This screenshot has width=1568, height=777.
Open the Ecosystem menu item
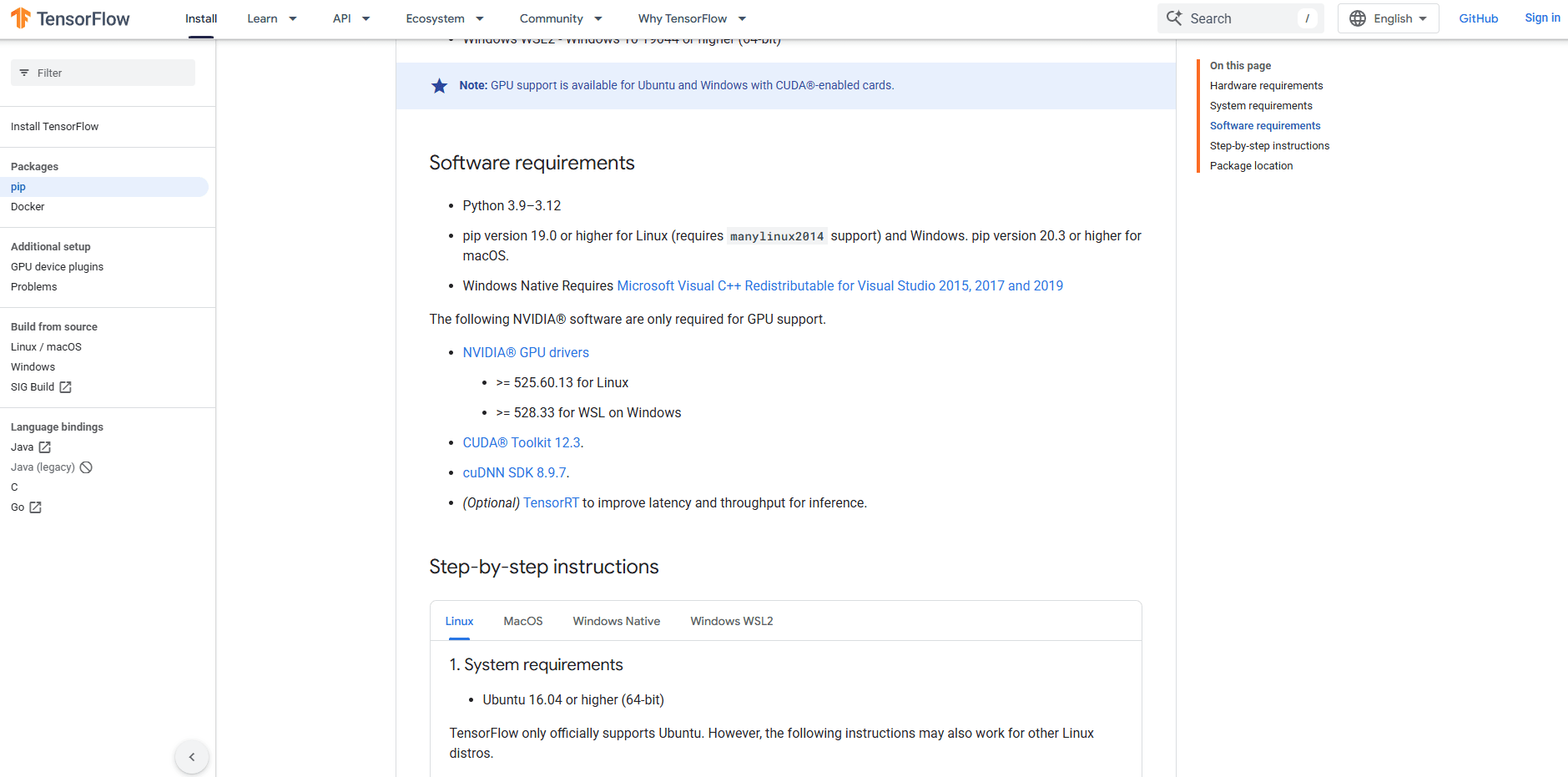point(435,18)
